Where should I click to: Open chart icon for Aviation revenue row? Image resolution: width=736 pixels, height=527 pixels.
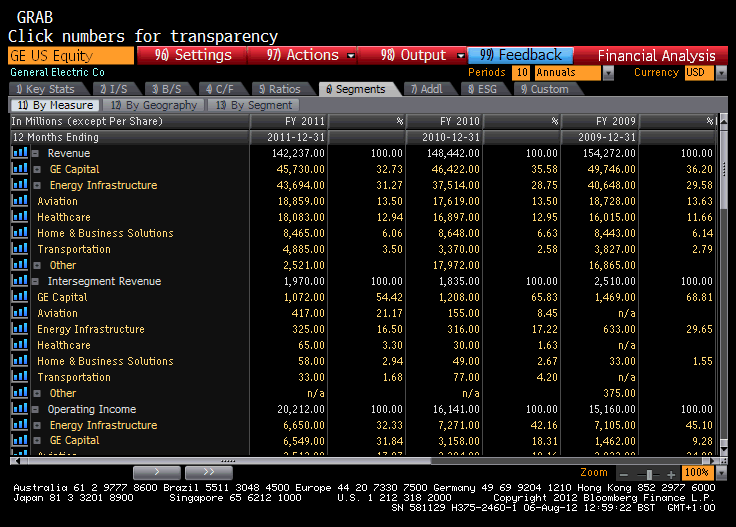click(20, 200)
